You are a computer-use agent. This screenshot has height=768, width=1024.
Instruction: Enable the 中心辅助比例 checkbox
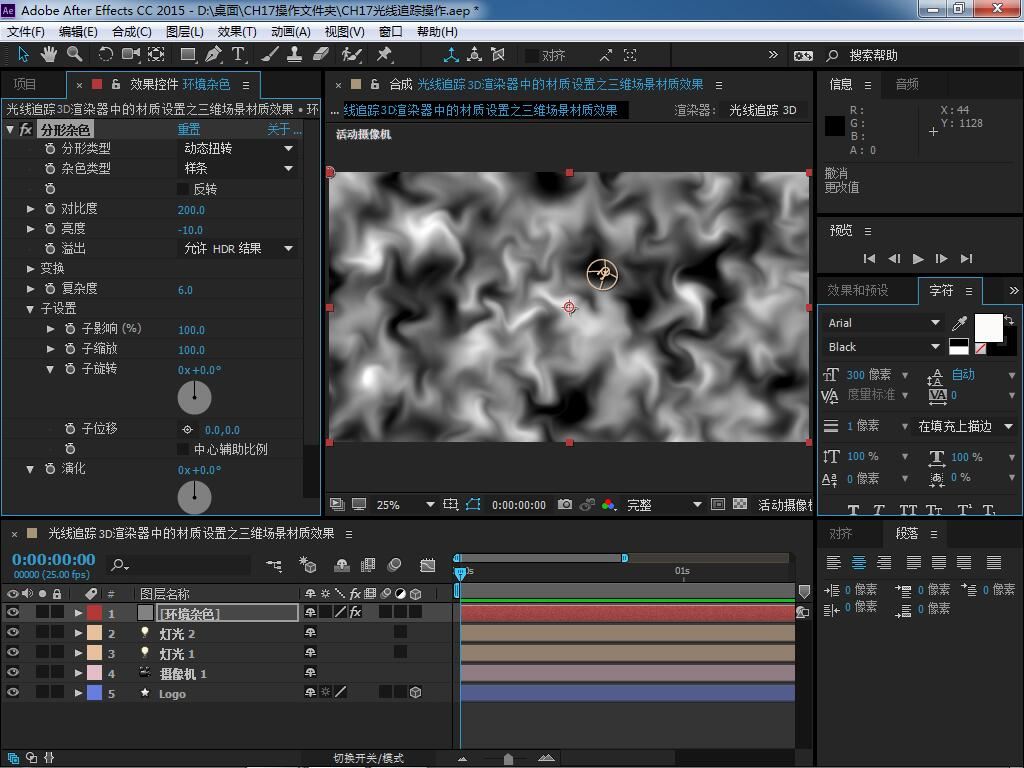coord(183,449)
